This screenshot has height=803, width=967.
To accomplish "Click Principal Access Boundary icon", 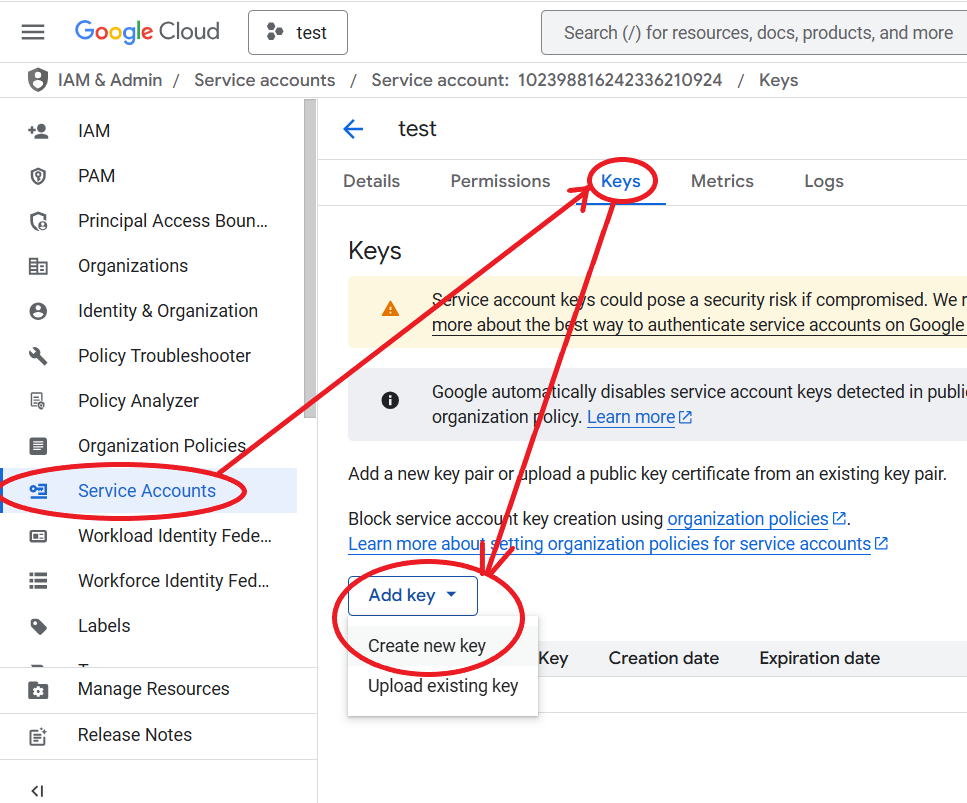I will (x=38, y=221).
